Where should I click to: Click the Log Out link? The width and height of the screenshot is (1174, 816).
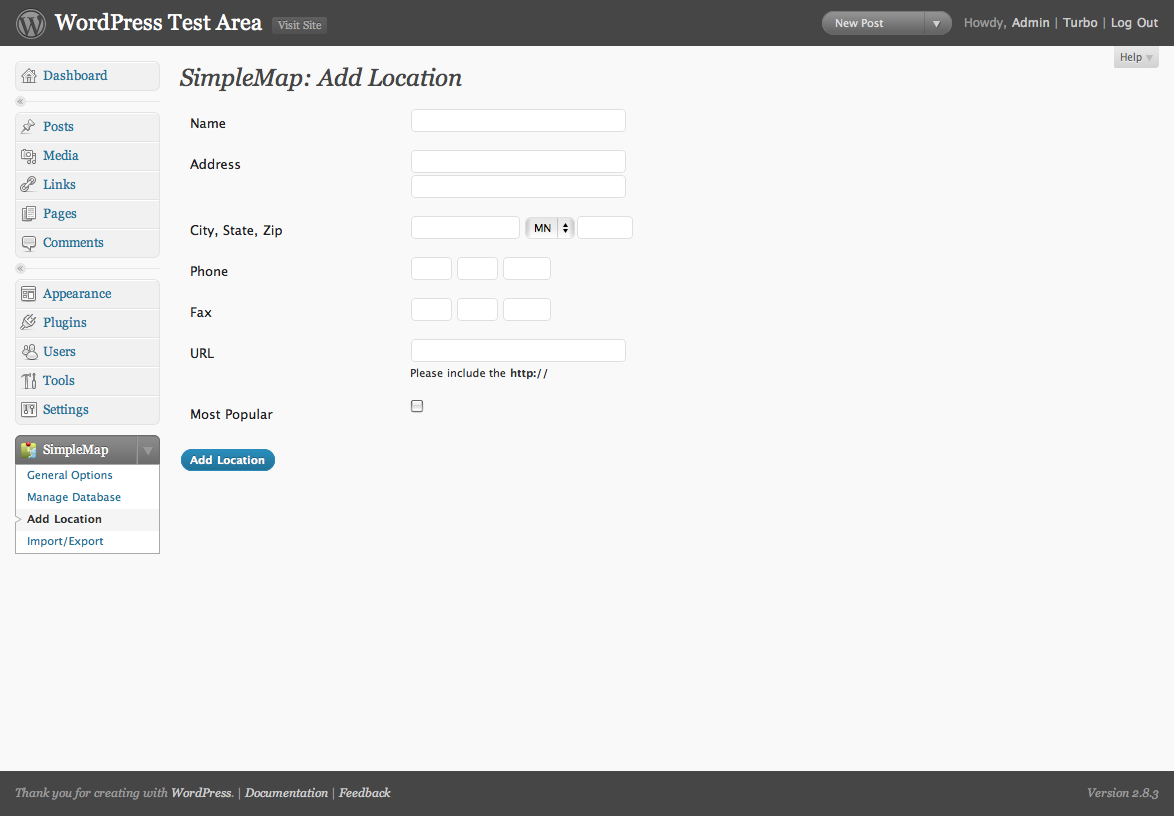coord(1134,23)
